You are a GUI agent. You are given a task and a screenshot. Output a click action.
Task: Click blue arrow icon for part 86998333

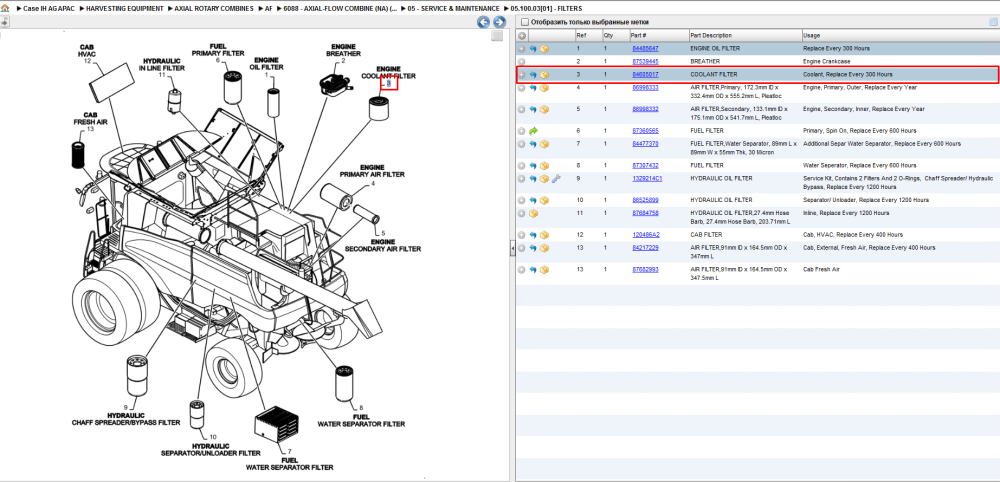533,88
